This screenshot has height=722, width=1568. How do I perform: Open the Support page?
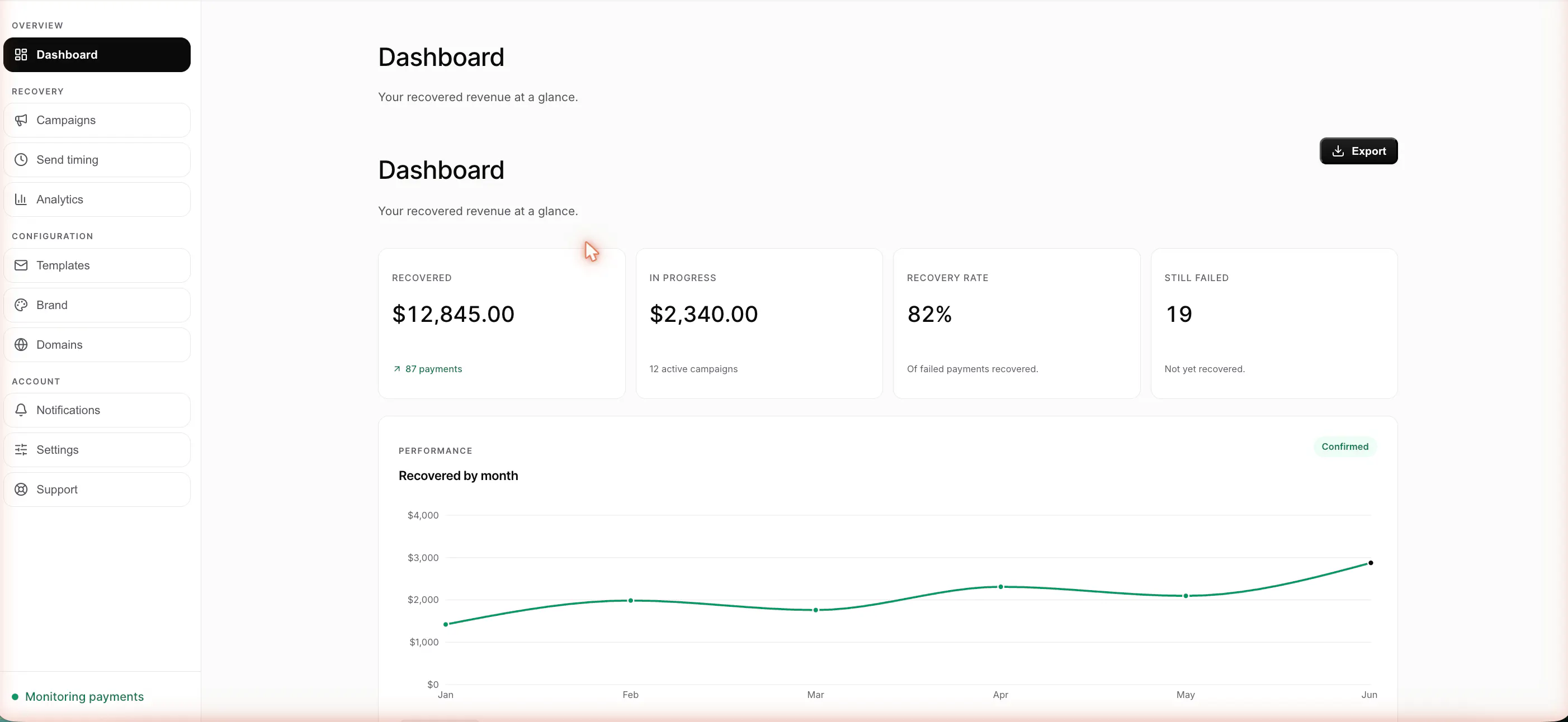(97, 489)
